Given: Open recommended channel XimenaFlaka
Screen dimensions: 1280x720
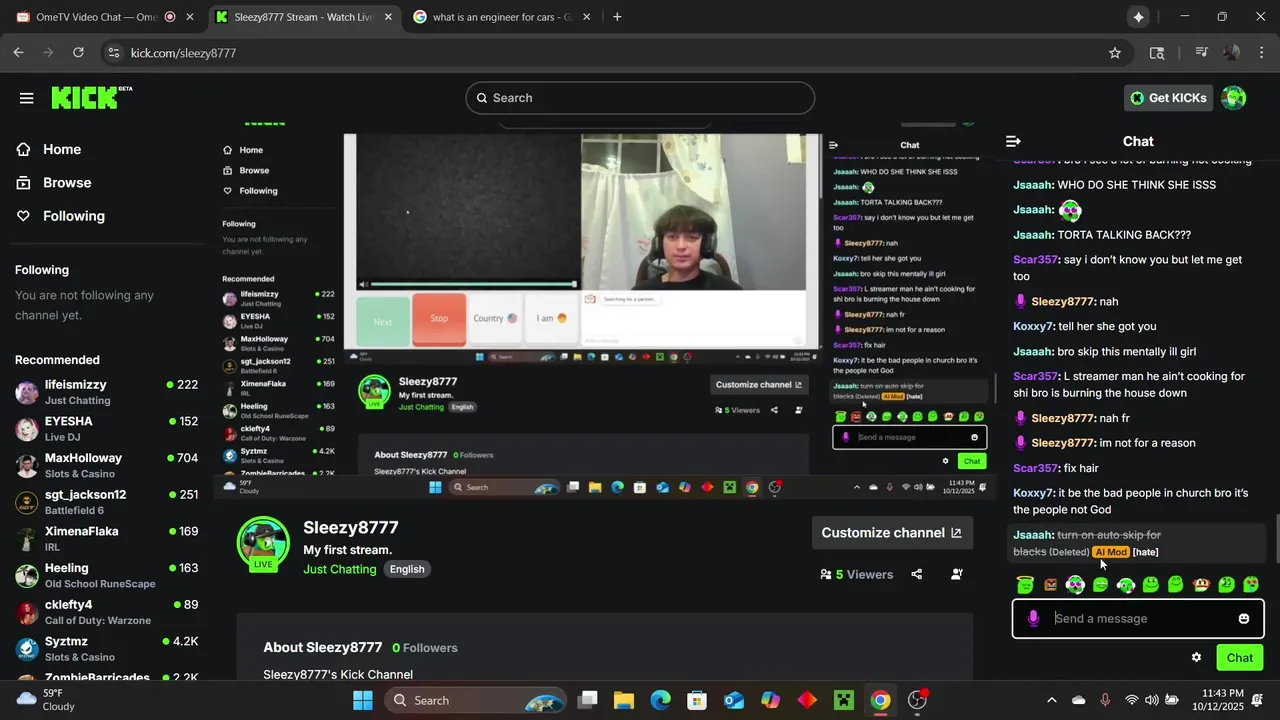Looking at the screenshot, I should tap(106, 539).
